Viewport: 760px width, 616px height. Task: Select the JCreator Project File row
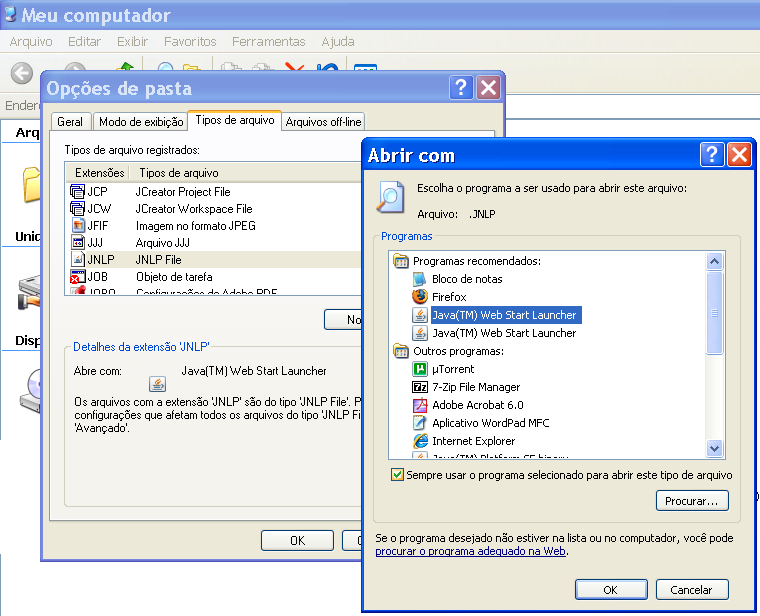tap(214, 192)
